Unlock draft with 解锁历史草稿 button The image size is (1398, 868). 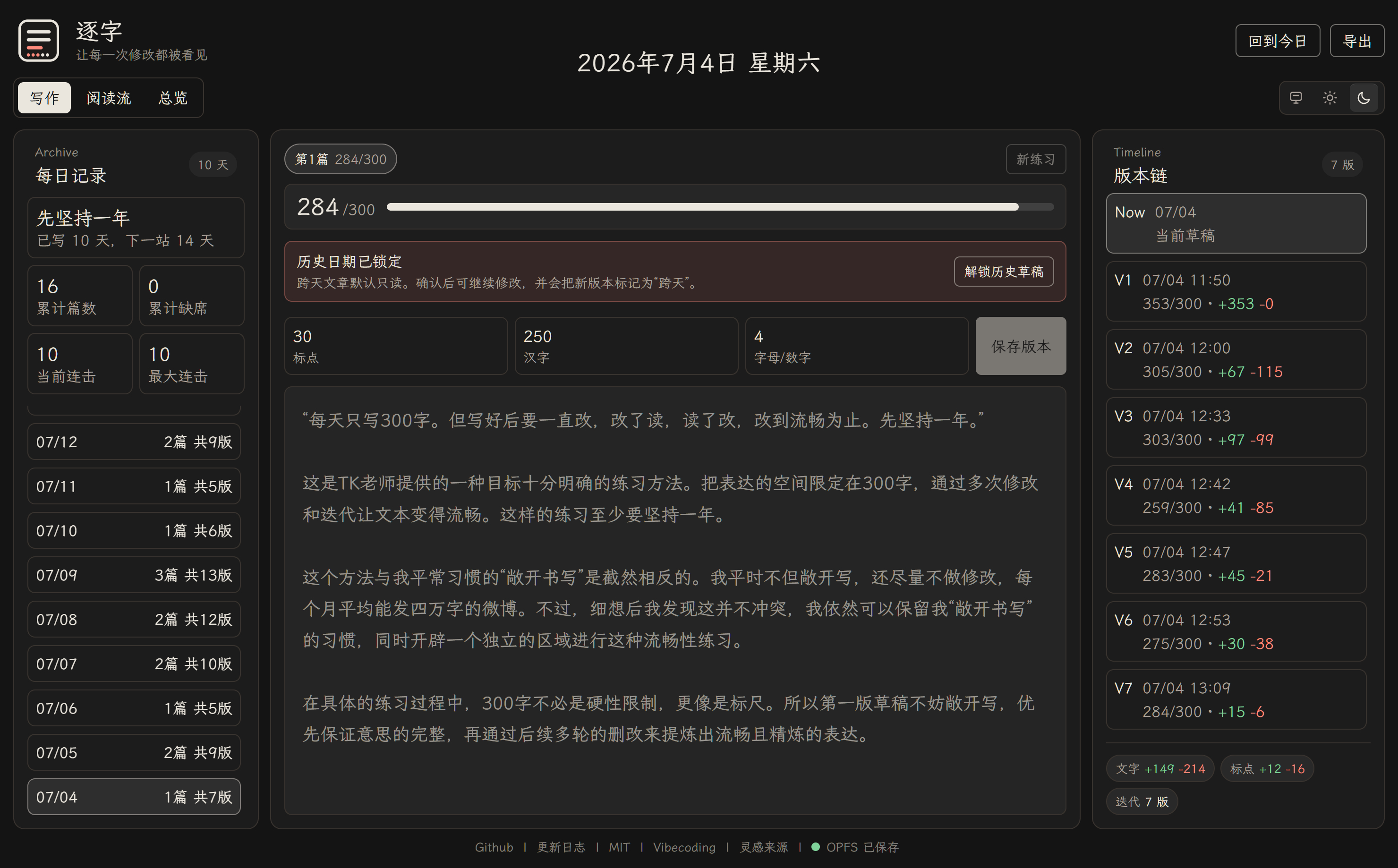[1004, 272]
